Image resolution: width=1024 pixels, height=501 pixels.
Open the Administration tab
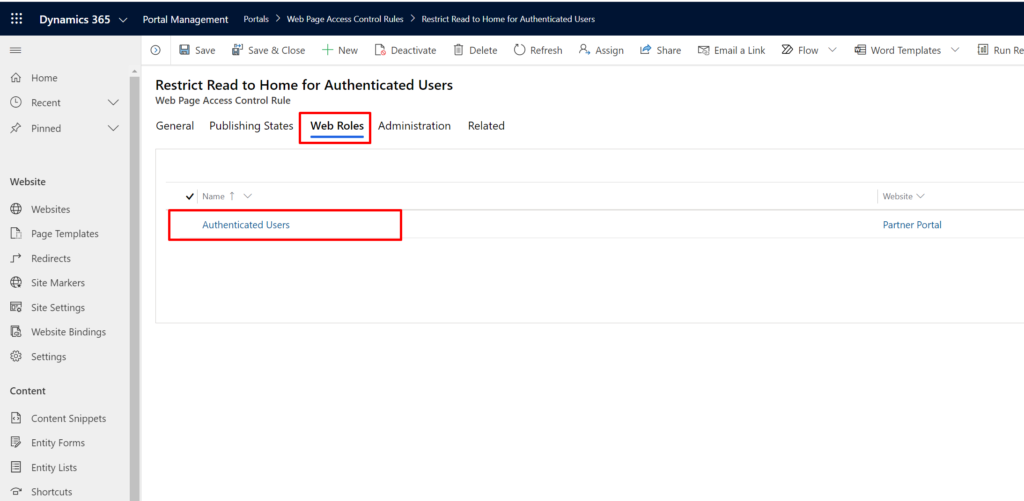[x=415, y=126]
